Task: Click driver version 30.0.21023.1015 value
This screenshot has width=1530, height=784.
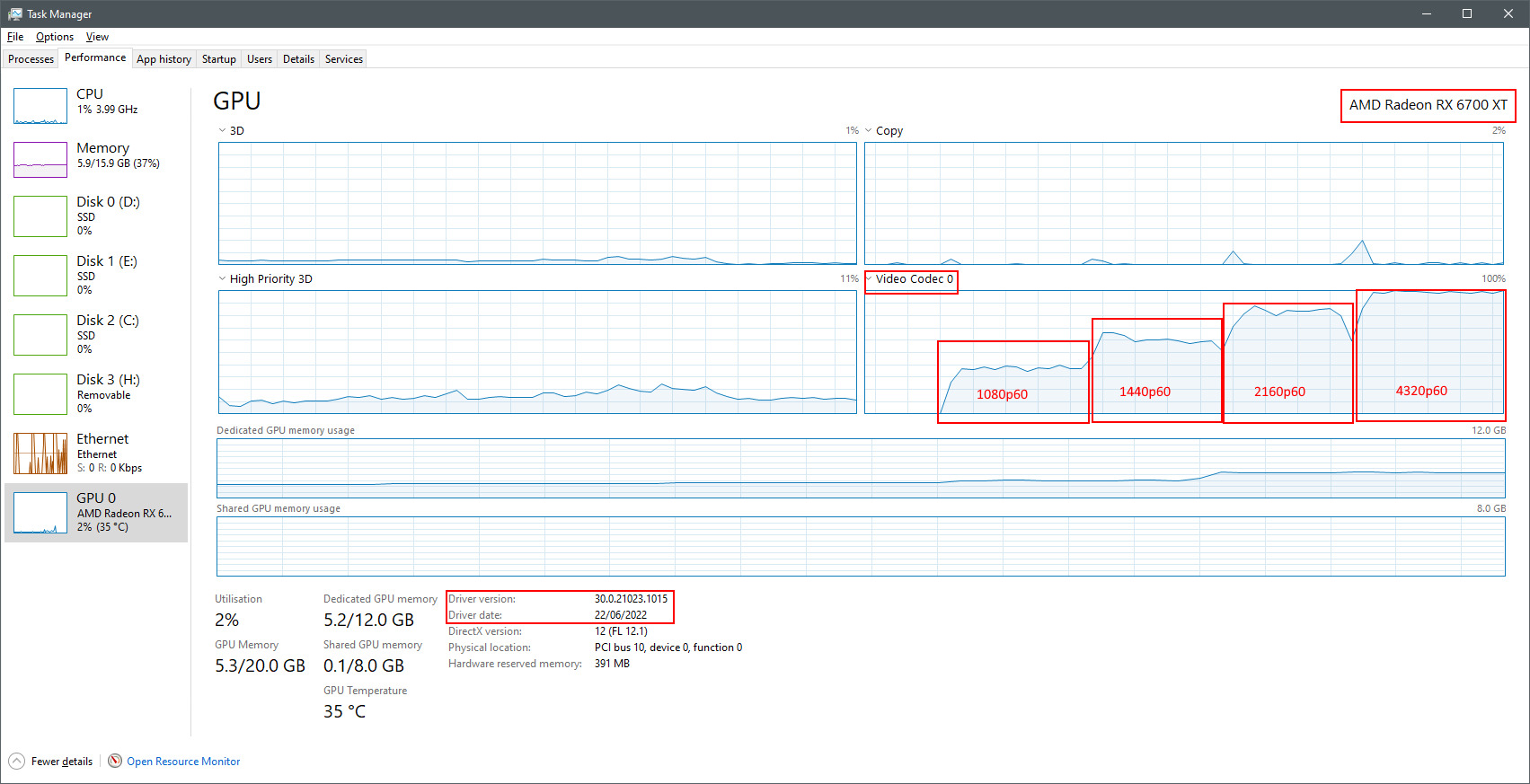Action: pyautogui.click(x=631, y=599)
